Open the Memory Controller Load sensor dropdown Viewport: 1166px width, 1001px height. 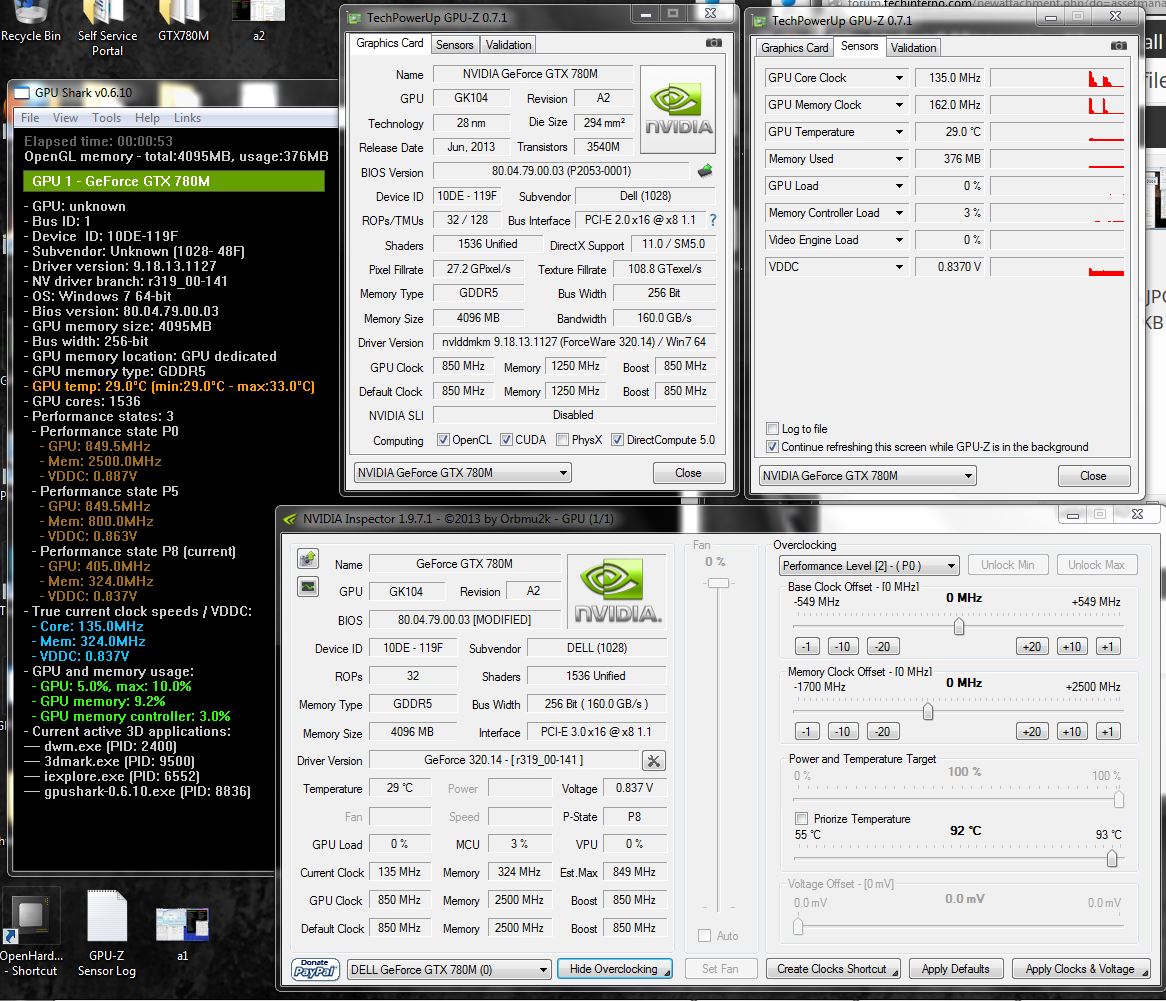[x=899, y=213]
